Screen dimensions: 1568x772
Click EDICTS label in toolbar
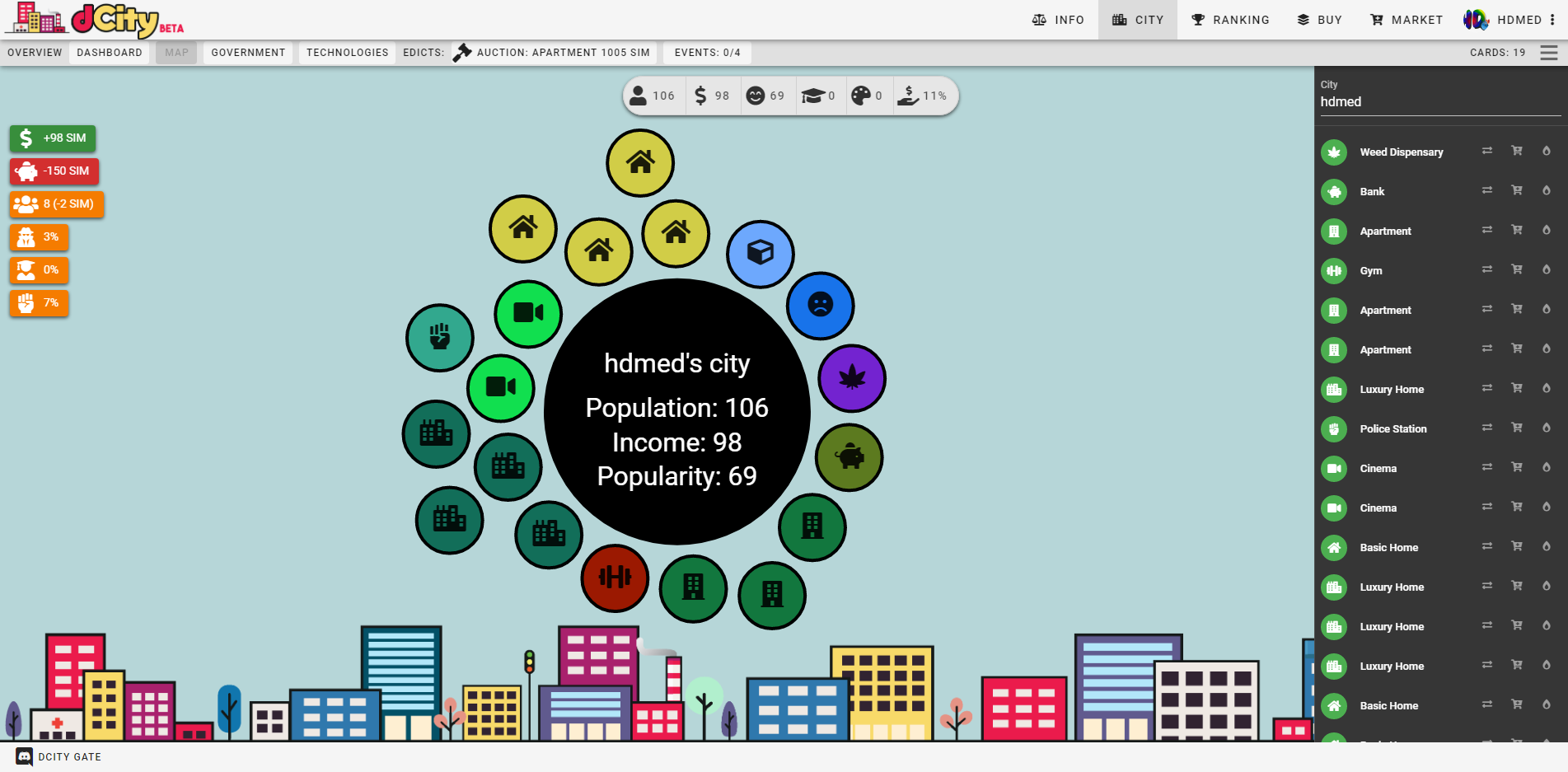pyautogui.click(x=424, y=53)
